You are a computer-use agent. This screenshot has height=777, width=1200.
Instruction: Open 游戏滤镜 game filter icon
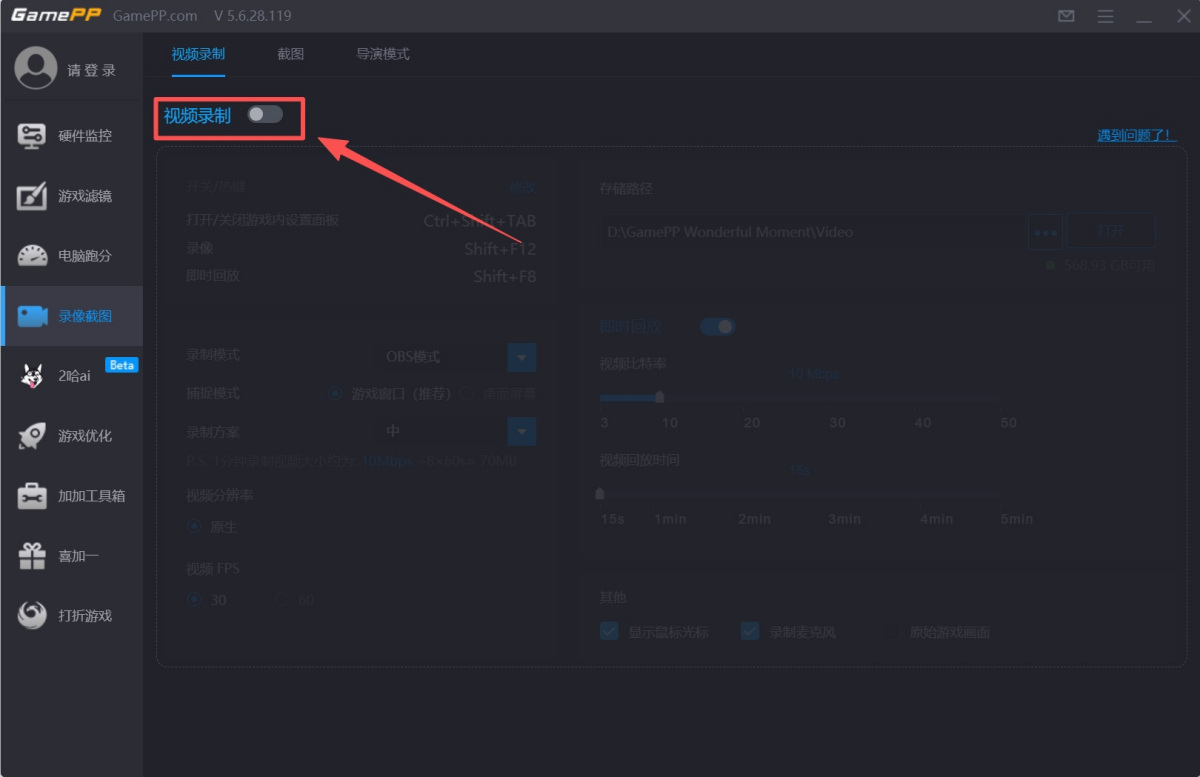click(32, 196)
